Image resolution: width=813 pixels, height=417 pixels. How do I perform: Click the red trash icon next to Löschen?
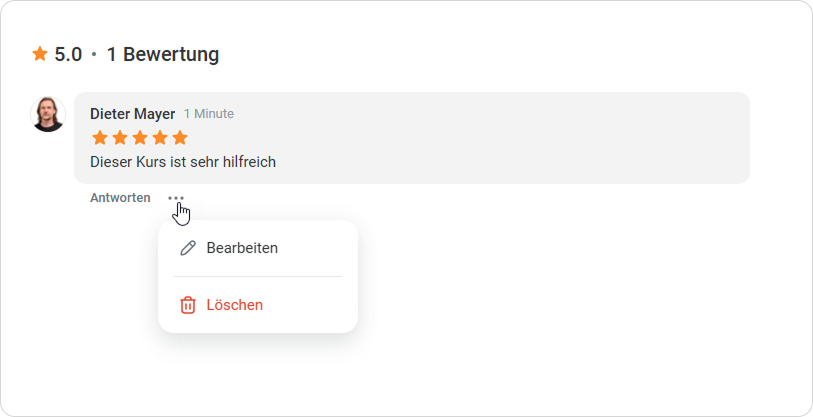(x=188, y=305)
